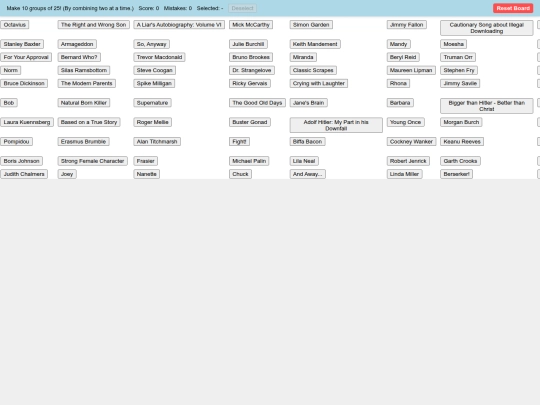Select the Trevor Macdonald tile
540x405 pixels.
[x=159, y=57]
